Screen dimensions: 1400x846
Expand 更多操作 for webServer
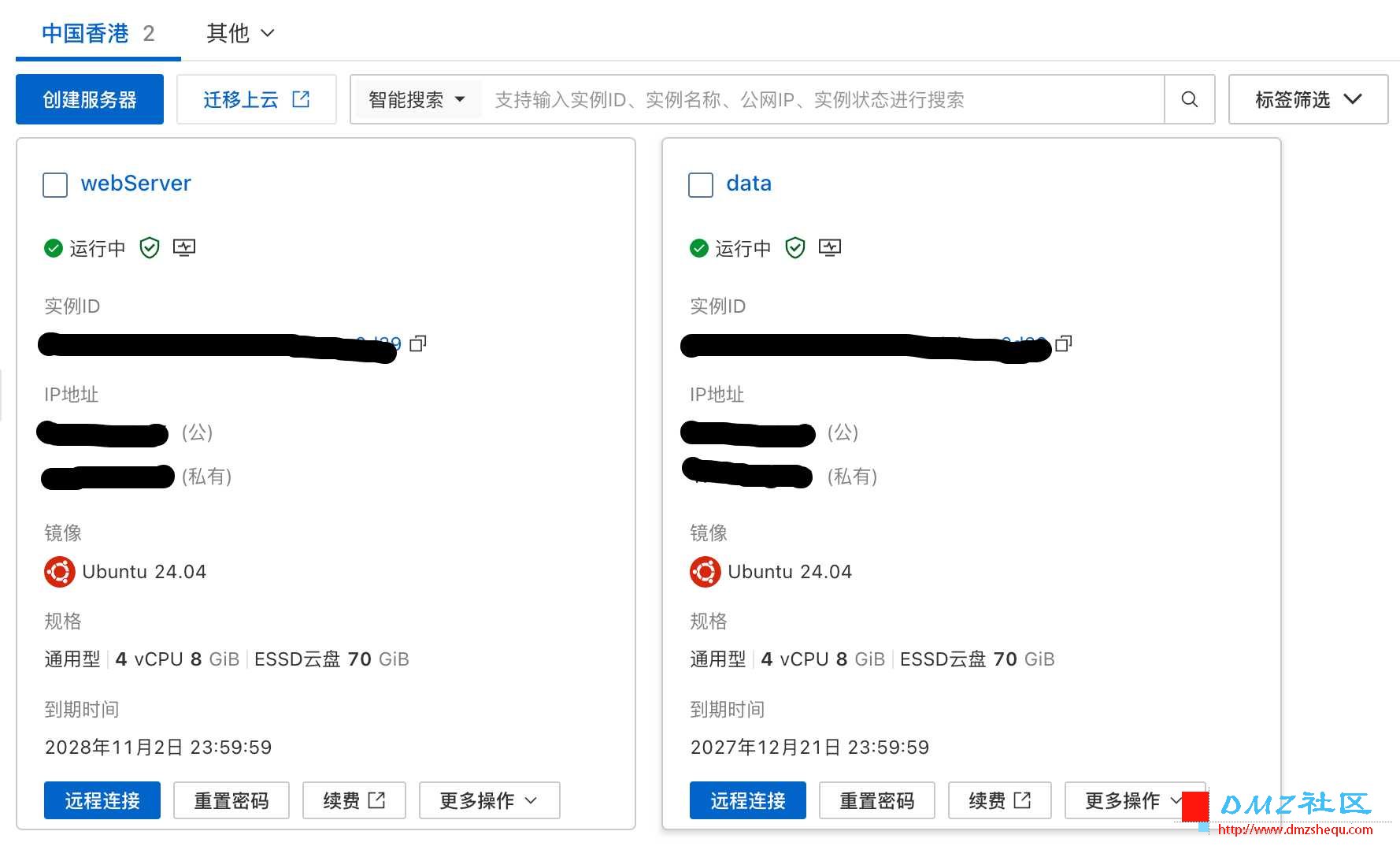pos(489,800)
